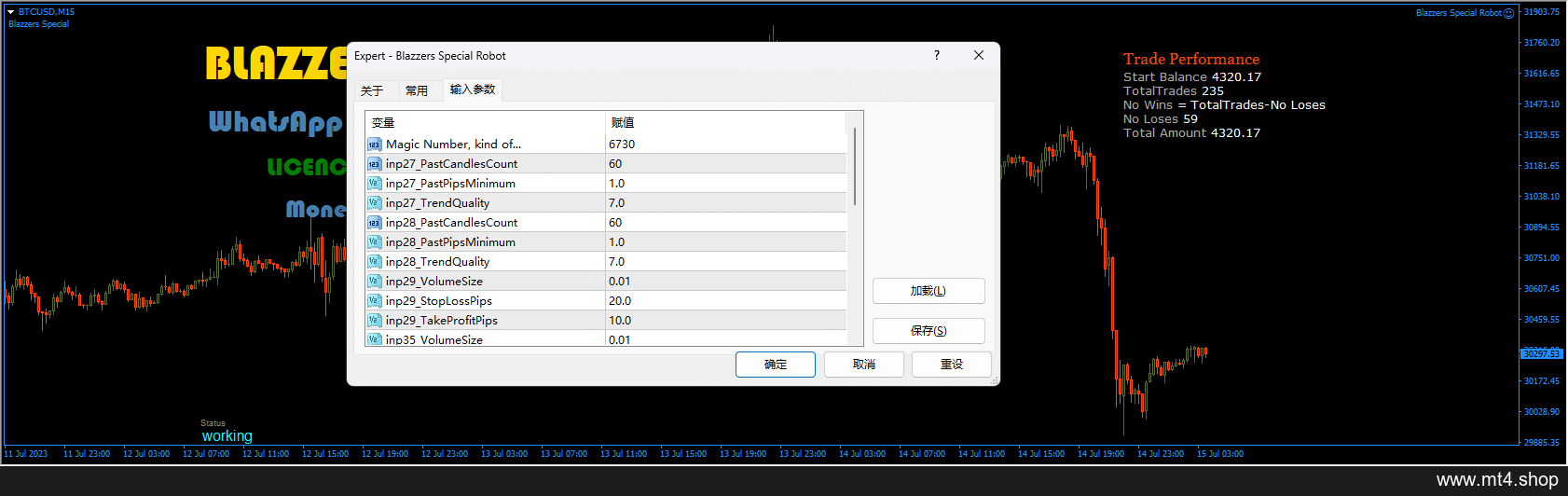Click the type icon beside inp28_PastPipsMinimum
This screenshot has width=1568, height=496.
pyautogui.click(x=374, y=242)
